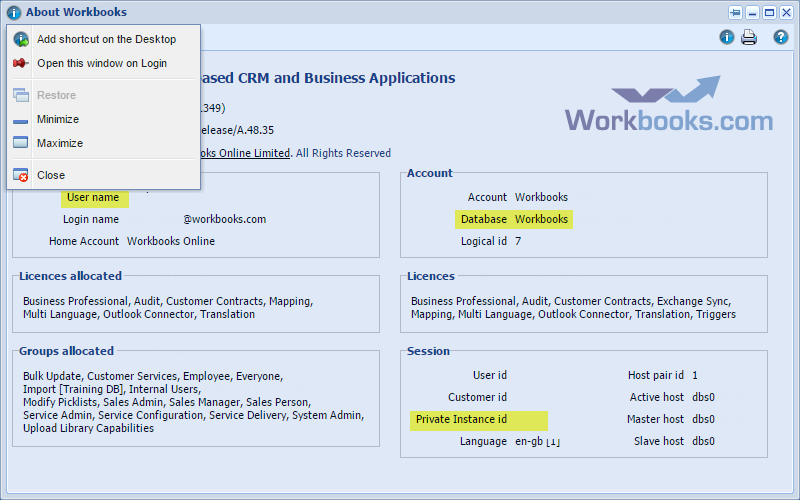Choose Close from window menu
Viewport: 800px width, 500px height.
pyautogui.click(x=51, y=175)
